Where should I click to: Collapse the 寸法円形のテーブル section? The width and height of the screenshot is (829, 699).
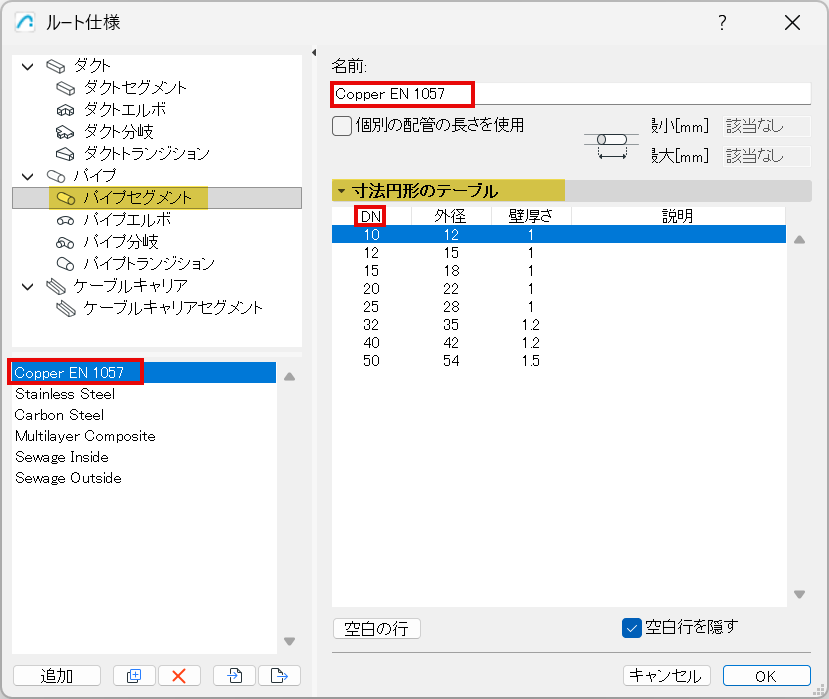(x=342, y=191)
